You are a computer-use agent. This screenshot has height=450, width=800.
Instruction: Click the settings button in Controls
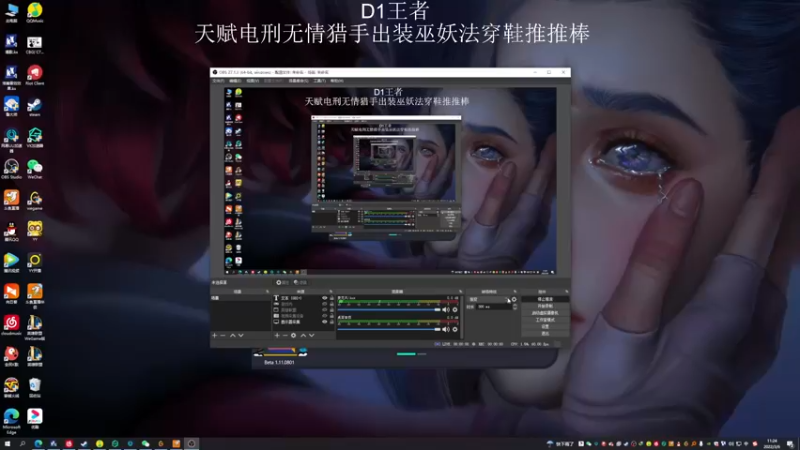point(545,327)
